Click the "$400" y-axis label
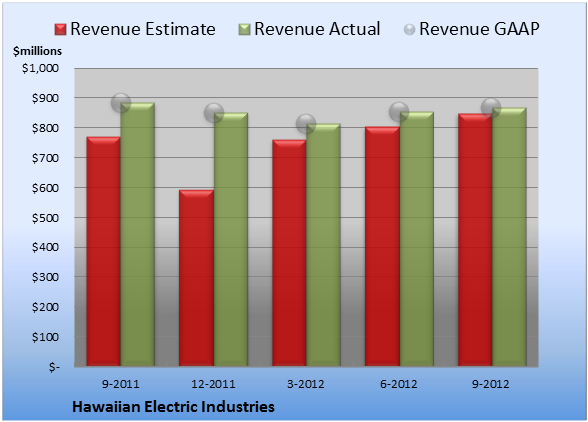Image resolution: width=588 pixels, height=422 pixels. click(45, 247)
